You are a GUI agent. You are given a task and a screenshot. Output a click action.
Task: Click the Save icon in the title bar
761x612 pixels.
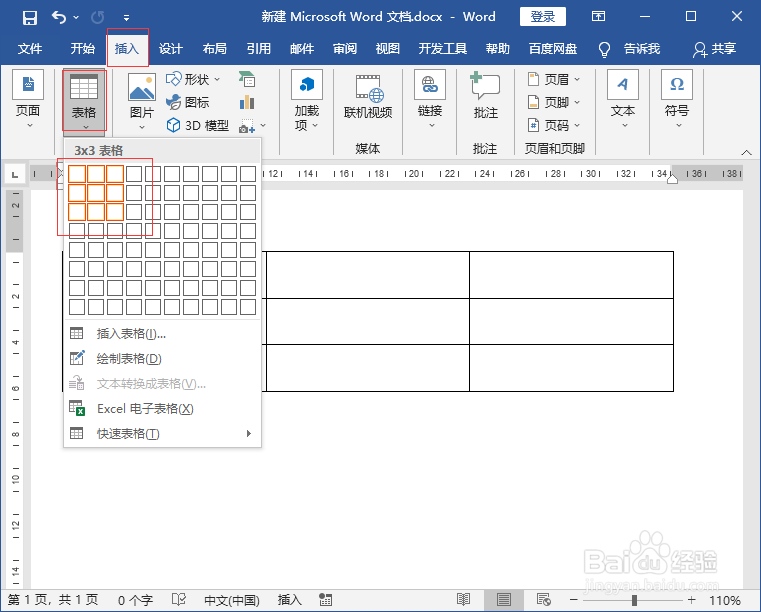[30, 18]
